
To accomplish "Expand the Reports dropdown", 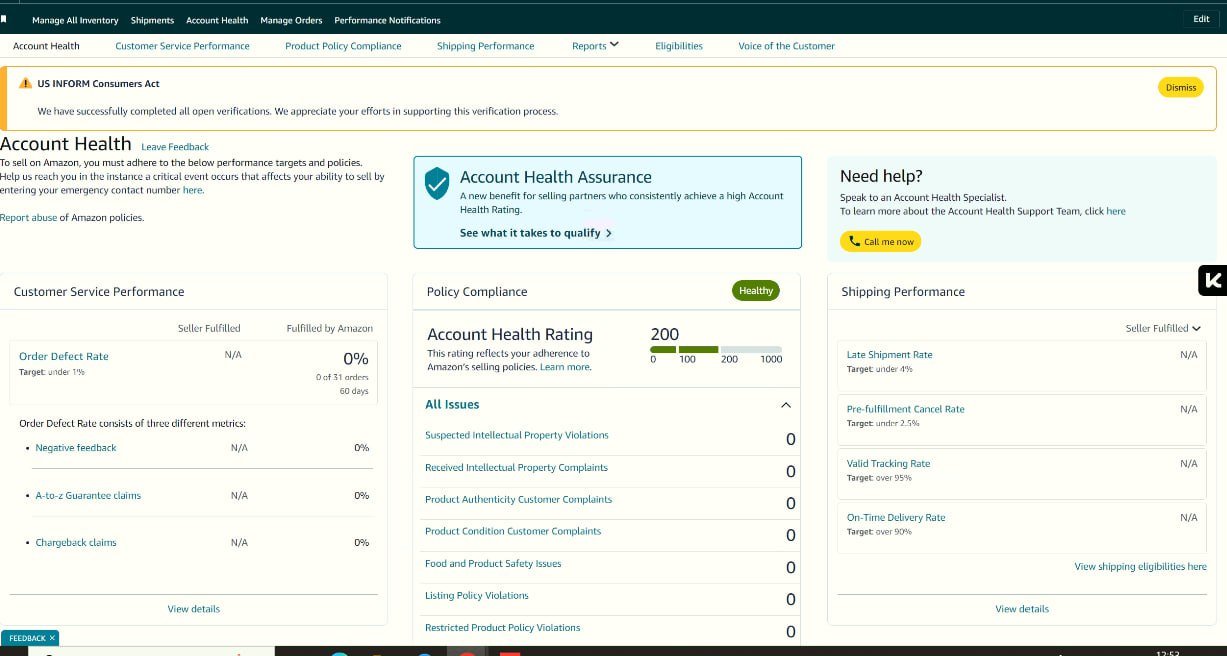I will [x=595, y=46].
